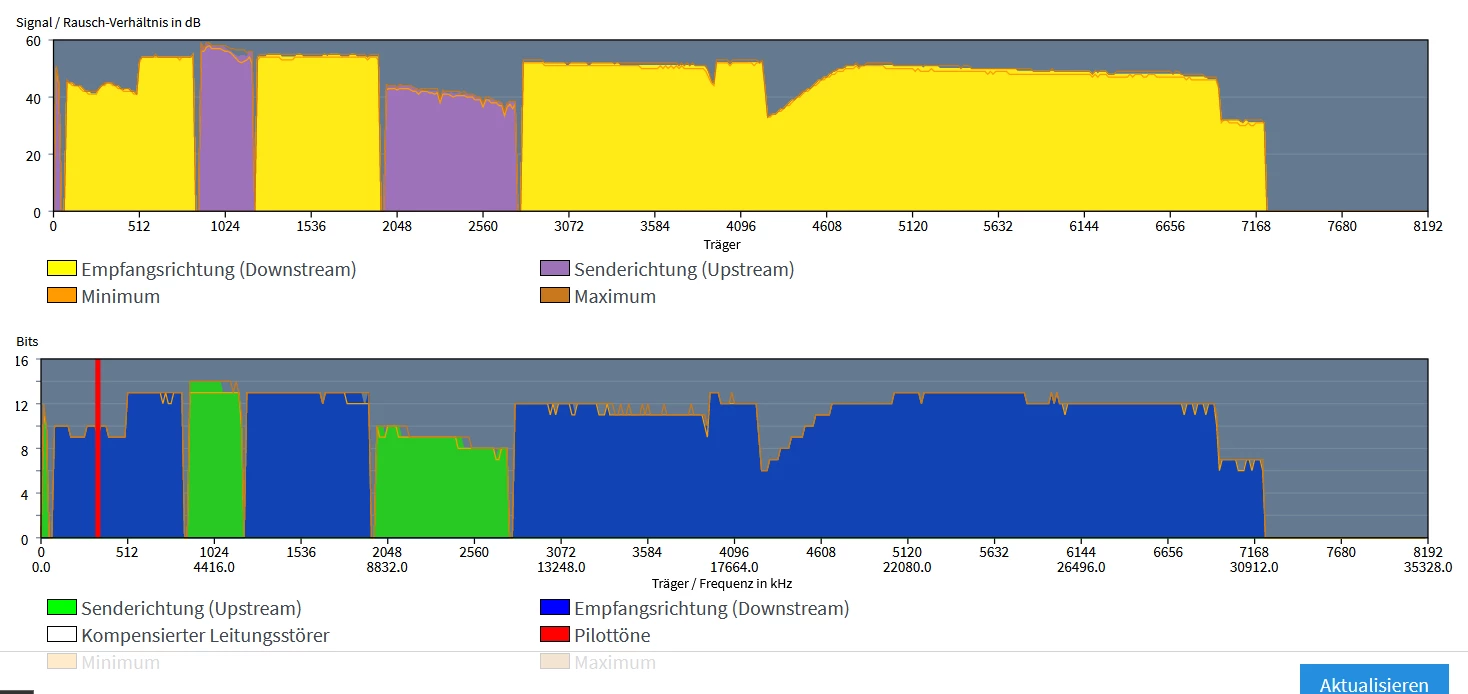
Task: Click the '60' value on SNR y-axis
Action: tap(33, 41)
